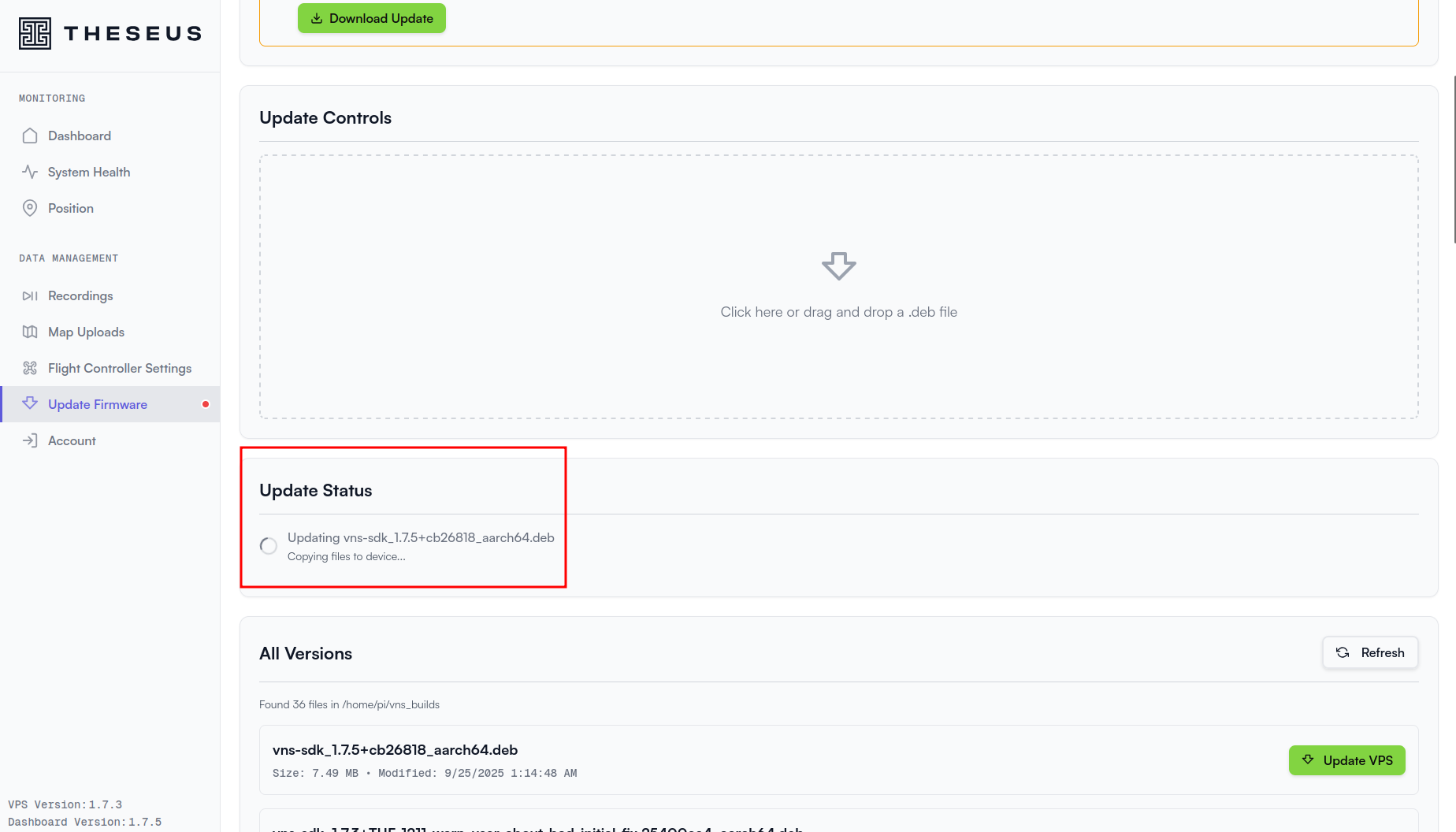Open the Update Firmware page
The width and height of the screenshot is (1456, 832).
click(x=98, y=405)
